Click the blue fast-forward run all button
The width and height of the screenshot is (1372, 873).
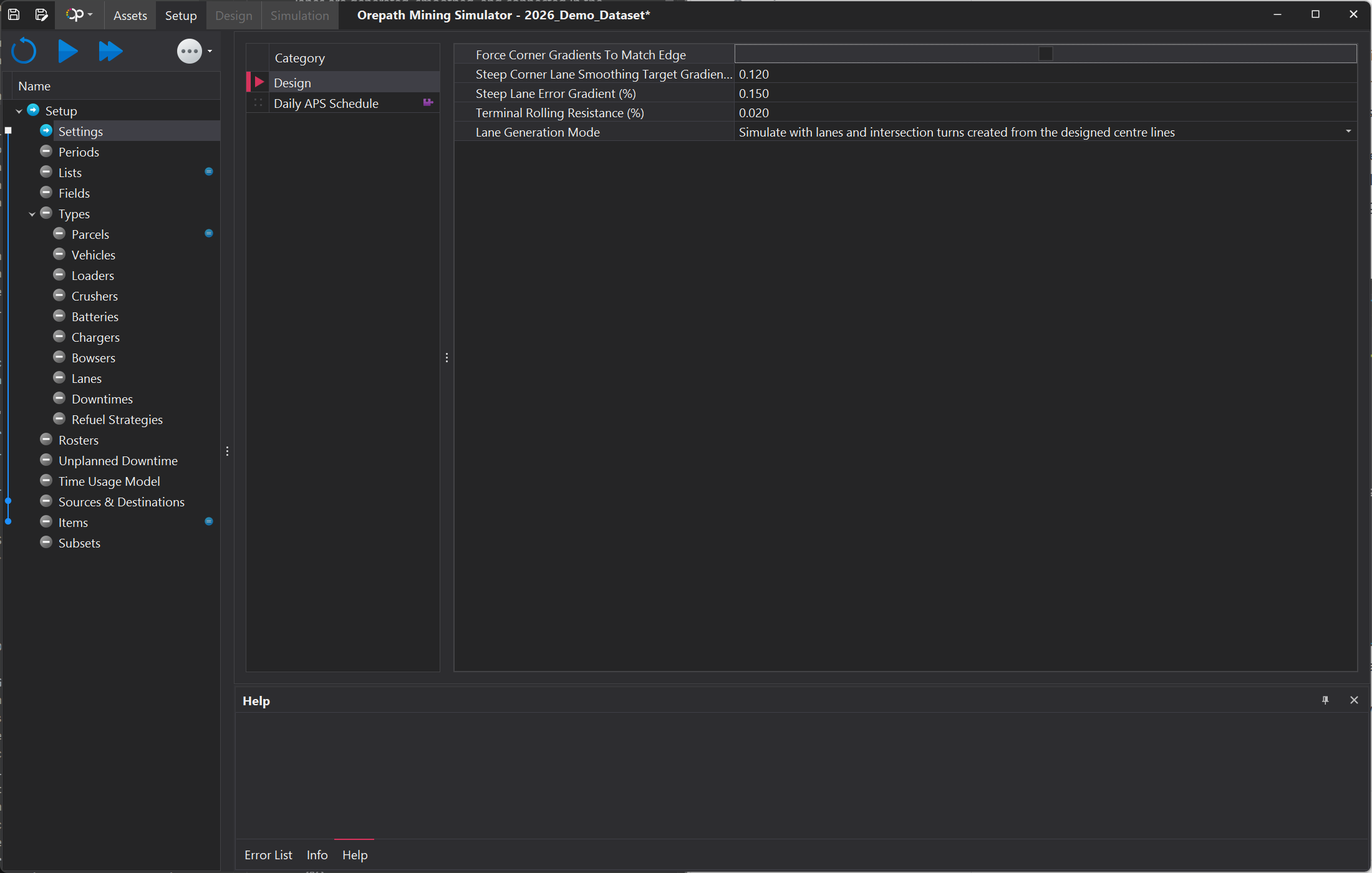point(110,51)
